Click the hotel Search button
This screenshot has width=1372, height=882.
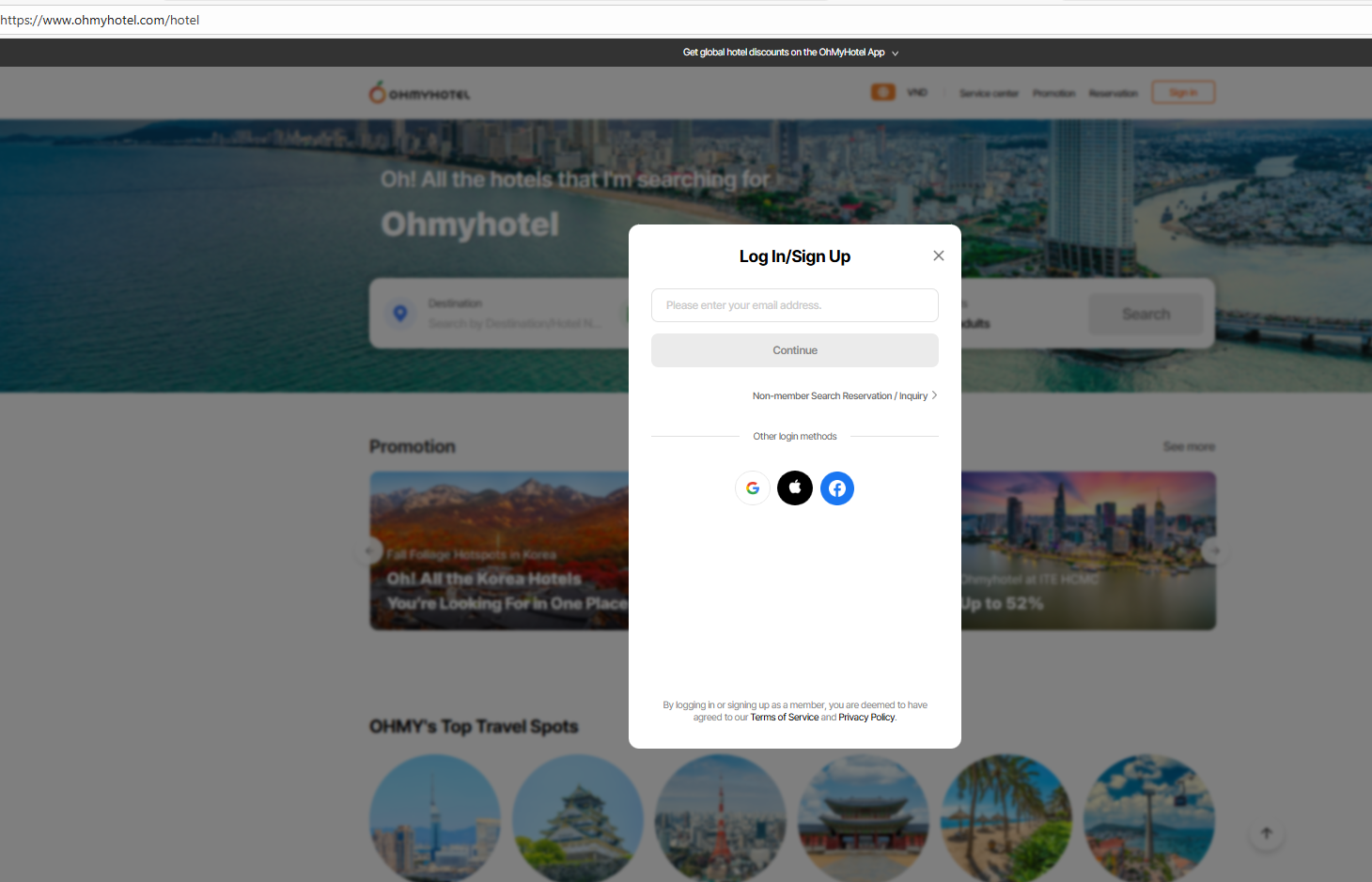pos(1146,314)
